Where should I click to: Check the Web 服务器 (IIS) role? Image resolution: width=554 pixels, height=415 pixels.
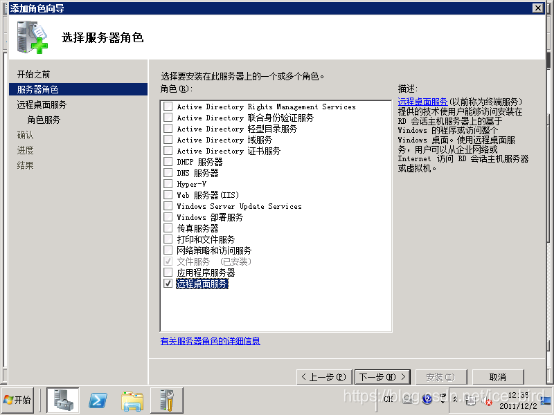click(168, 195)
